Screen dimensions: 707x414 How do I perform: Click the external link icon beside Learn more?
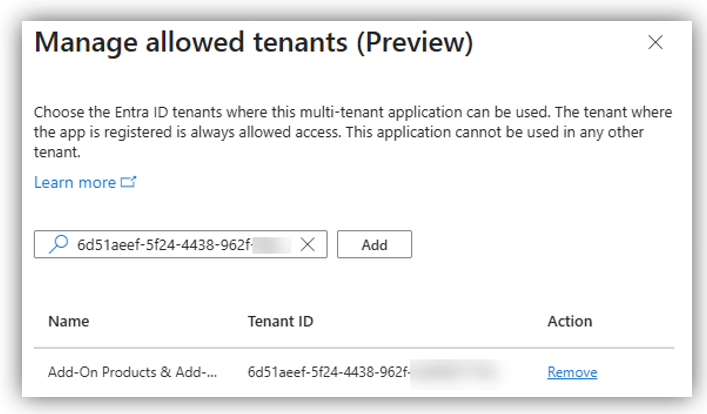[x=127, y=182]
